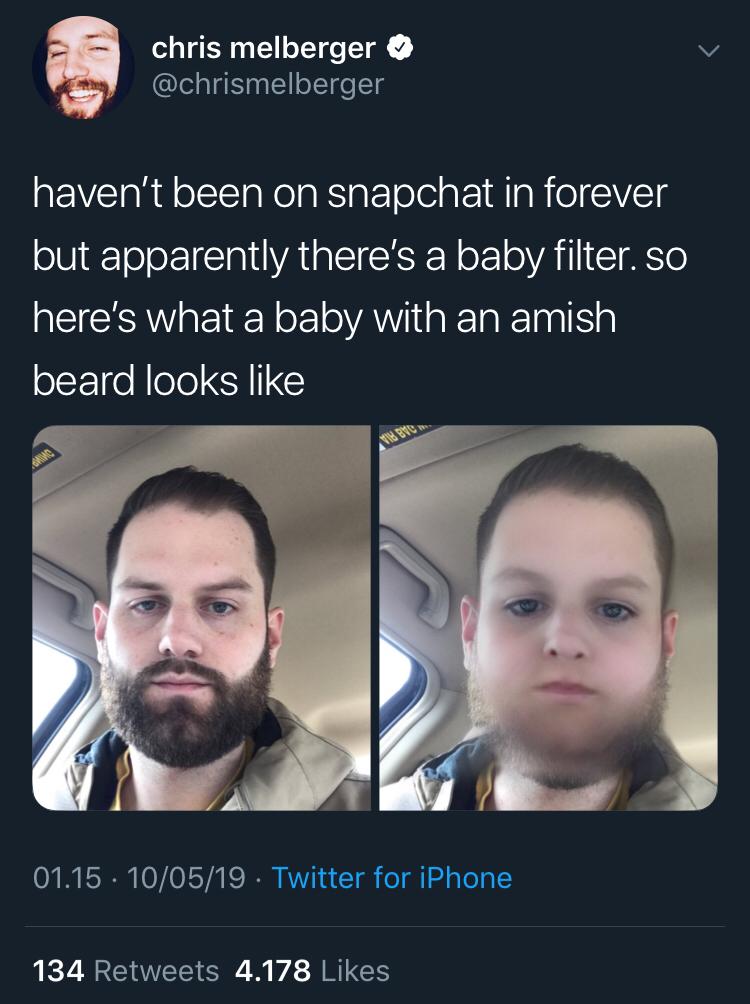Viewport: 750px width, 1004px height.
Task: Click the 10/05/19 date
Action: click(x=186, y=878)
